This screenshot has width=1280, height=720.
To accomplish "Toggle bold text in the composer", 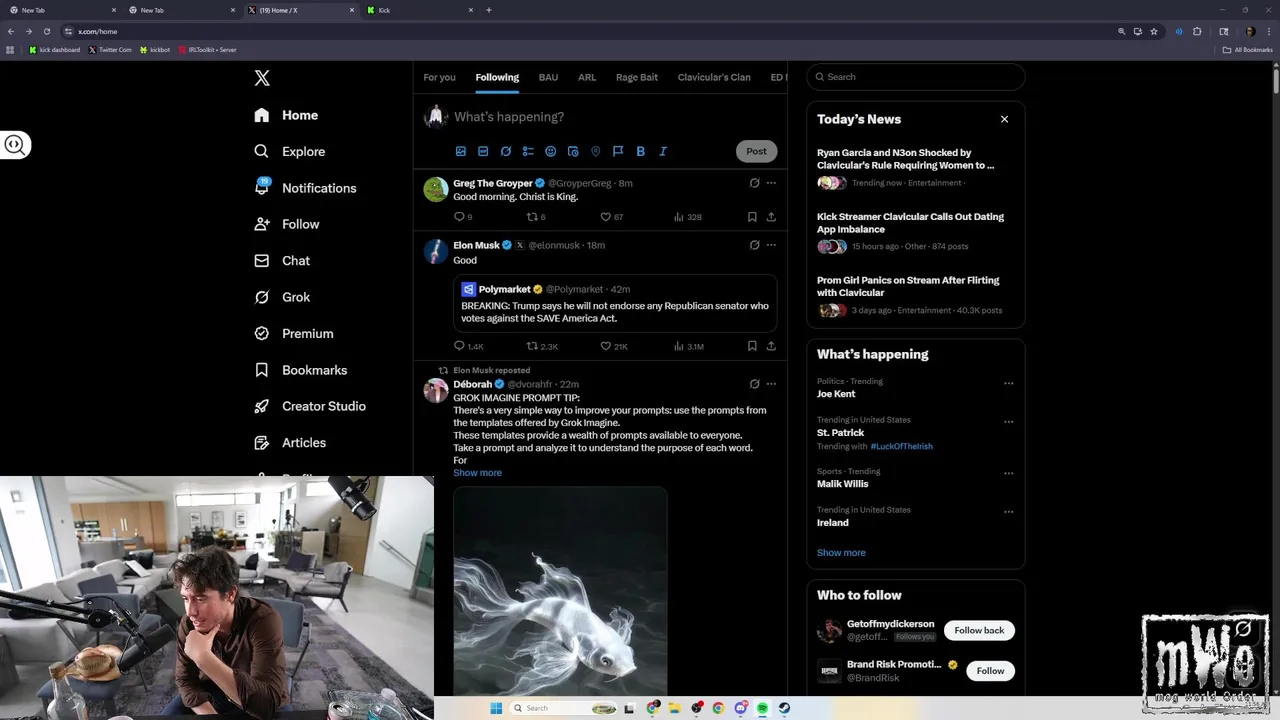I will click(x=641, y=151).
